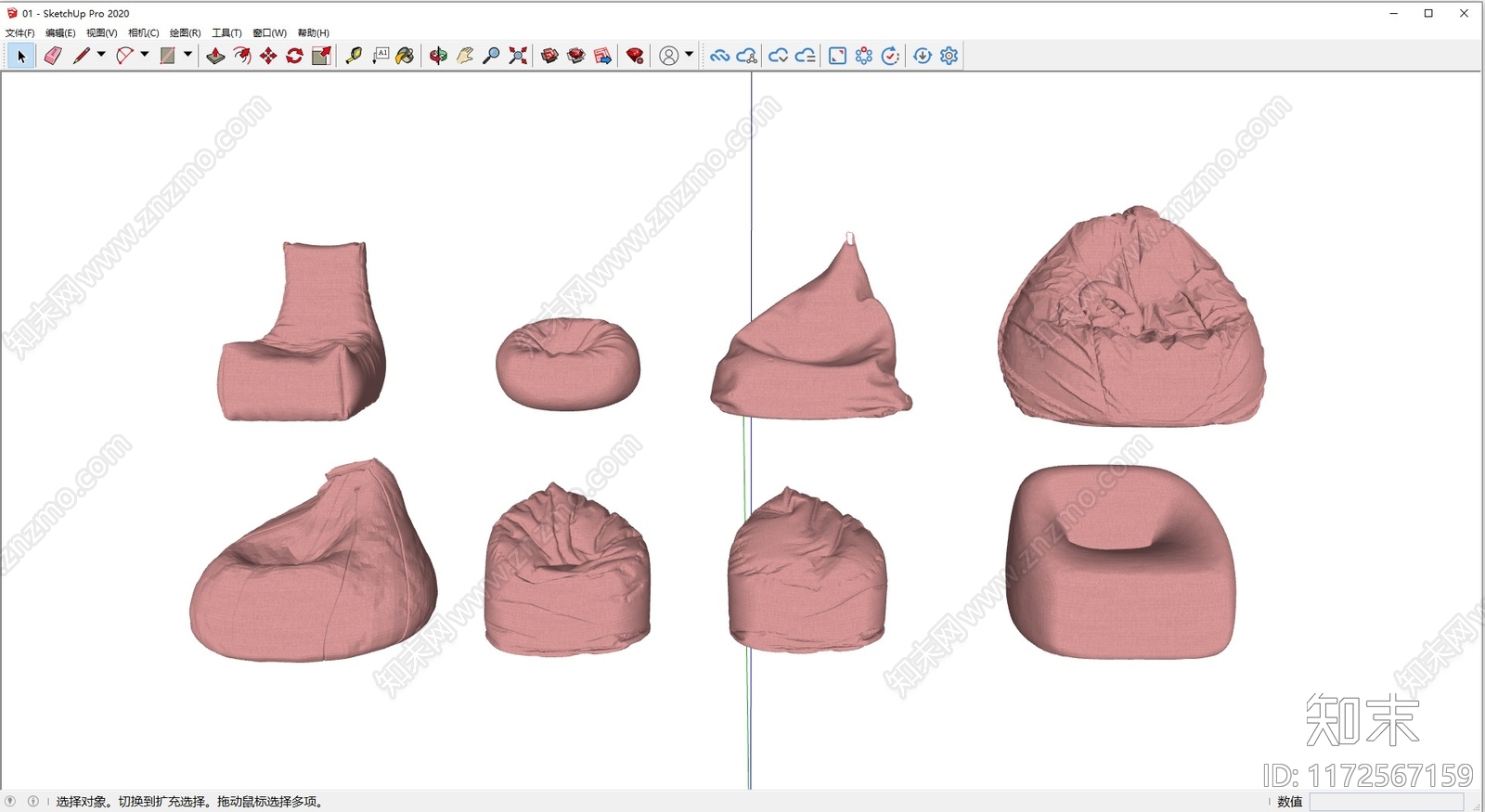Select the small round donut pouf model
The width and height of the screenshot is (1485, 812).
568,364
